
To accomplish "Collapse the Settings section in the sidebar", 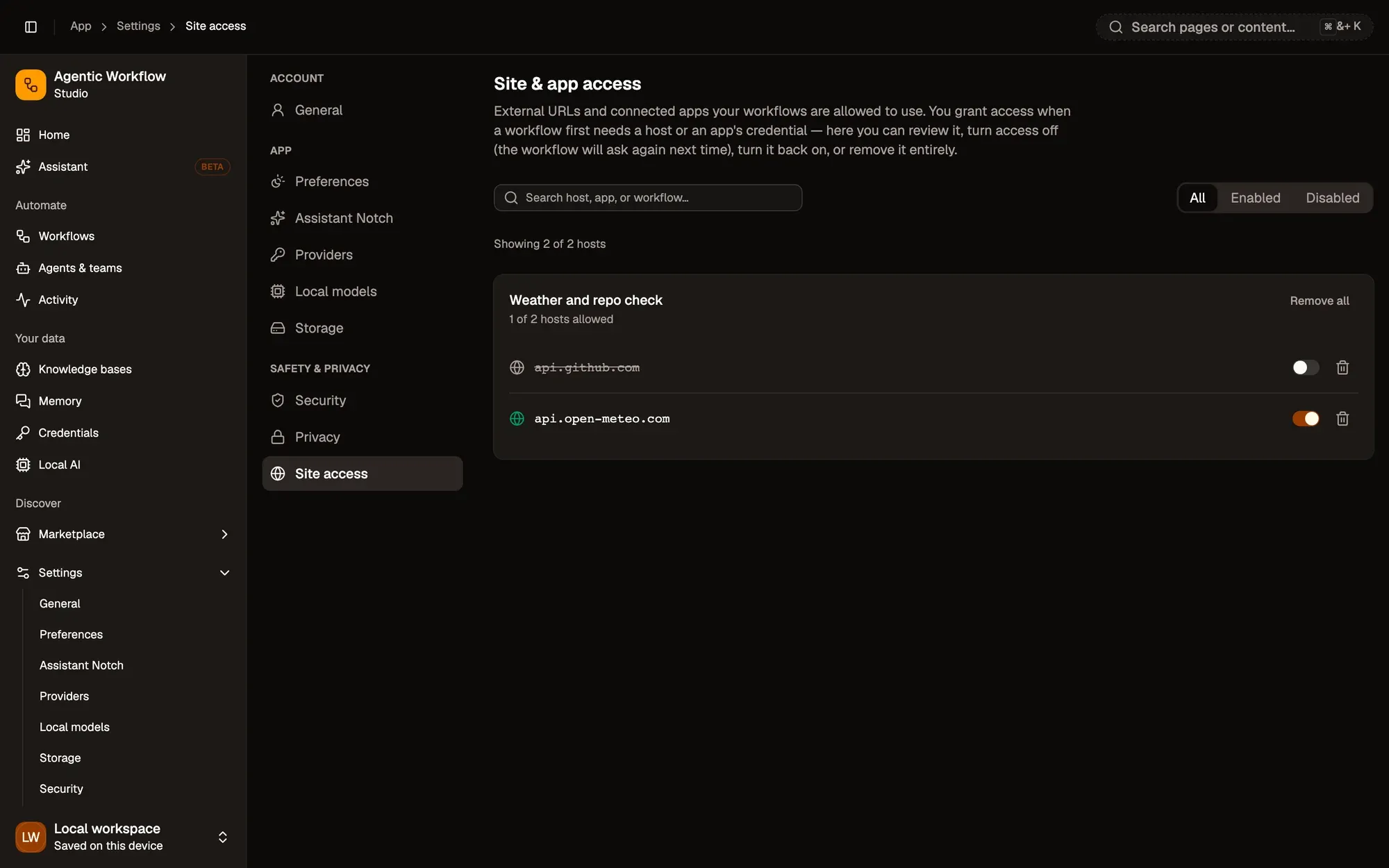I will (x=224, y=573).
